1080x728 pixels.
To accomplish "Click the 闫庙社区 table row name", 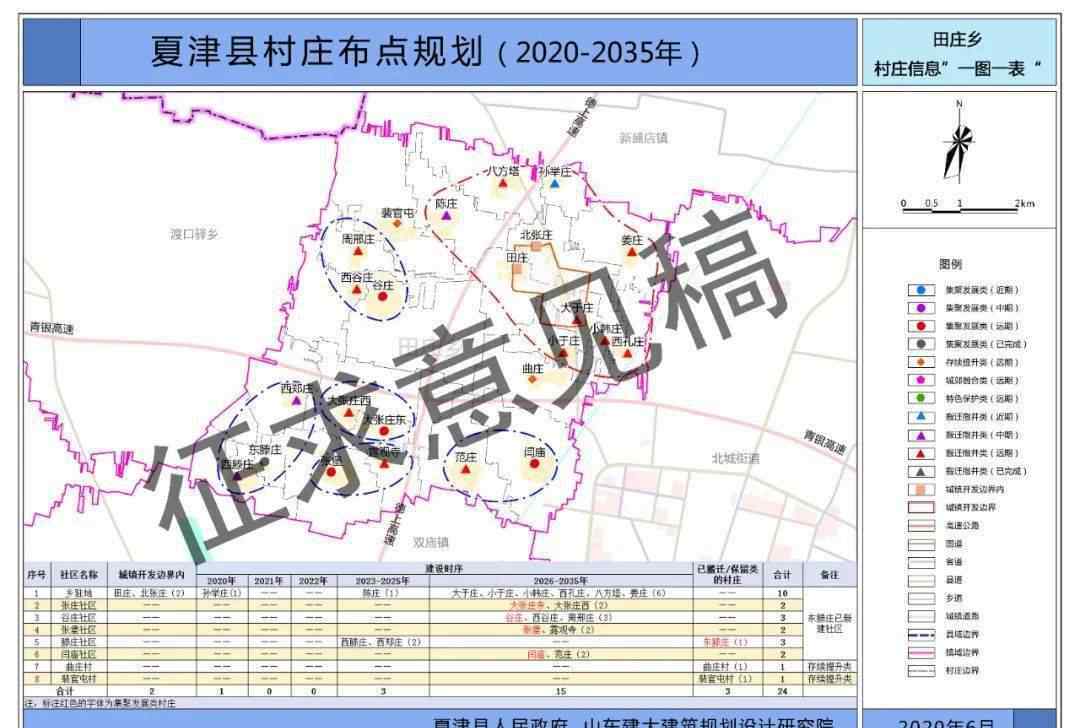I will pos(79,654).
